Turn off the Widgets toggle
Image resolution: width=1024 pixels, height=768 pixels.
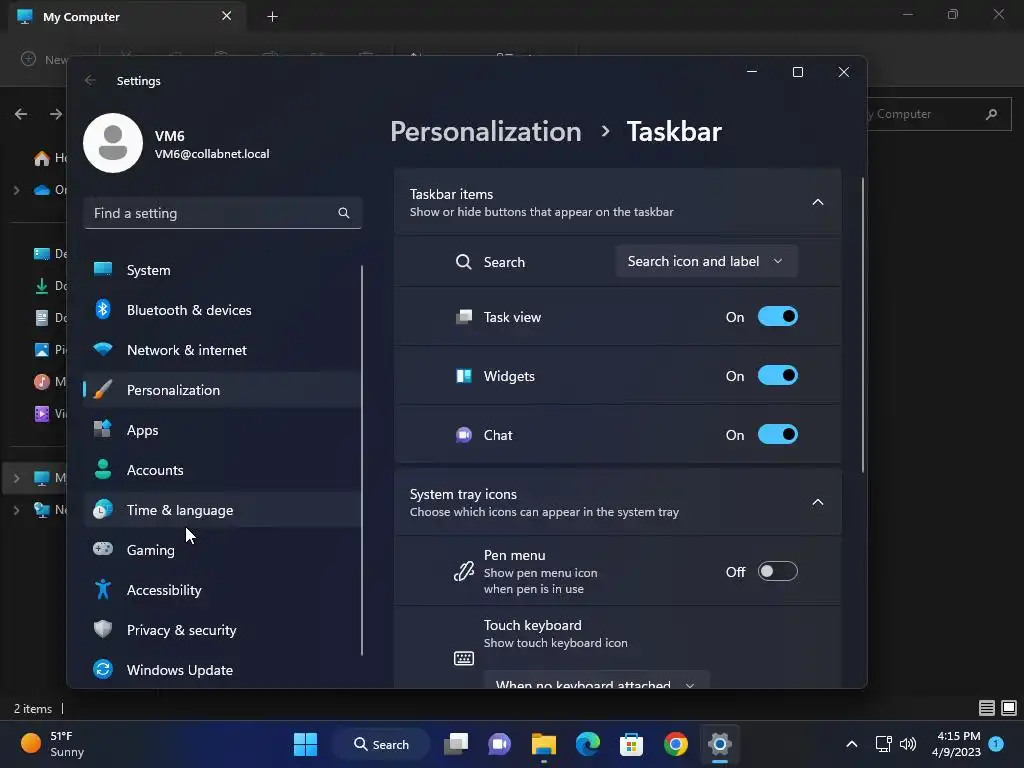pos(777,376)
